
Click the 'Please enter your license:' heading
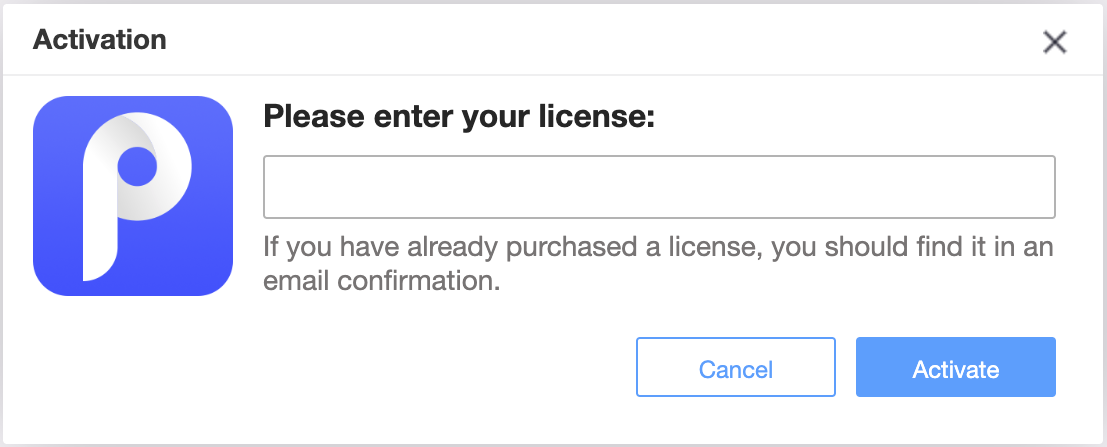459,116
